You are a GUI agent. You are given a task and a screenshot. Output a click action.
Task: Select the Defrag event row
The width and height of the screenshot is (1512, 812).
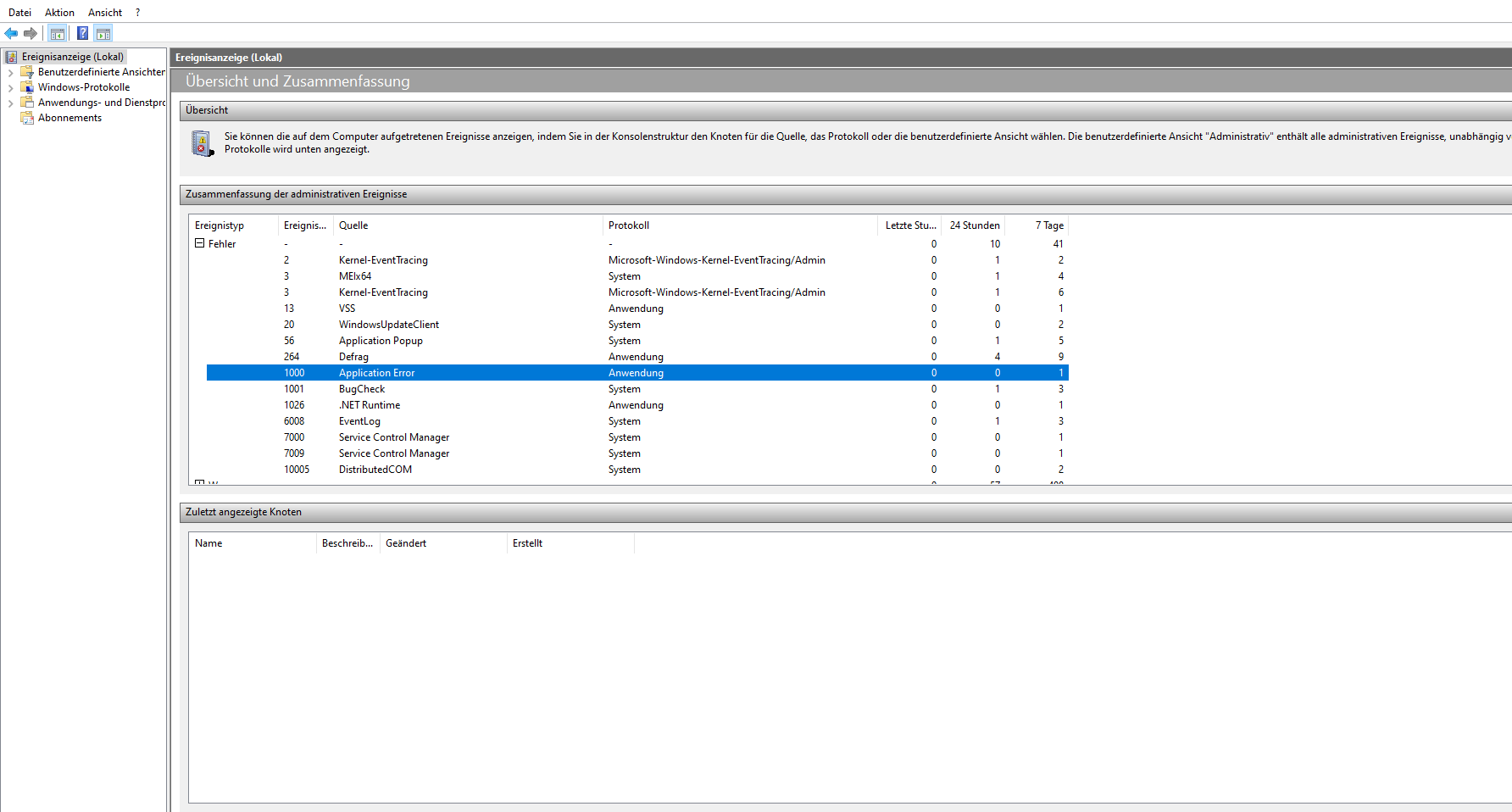click(637, 357)
